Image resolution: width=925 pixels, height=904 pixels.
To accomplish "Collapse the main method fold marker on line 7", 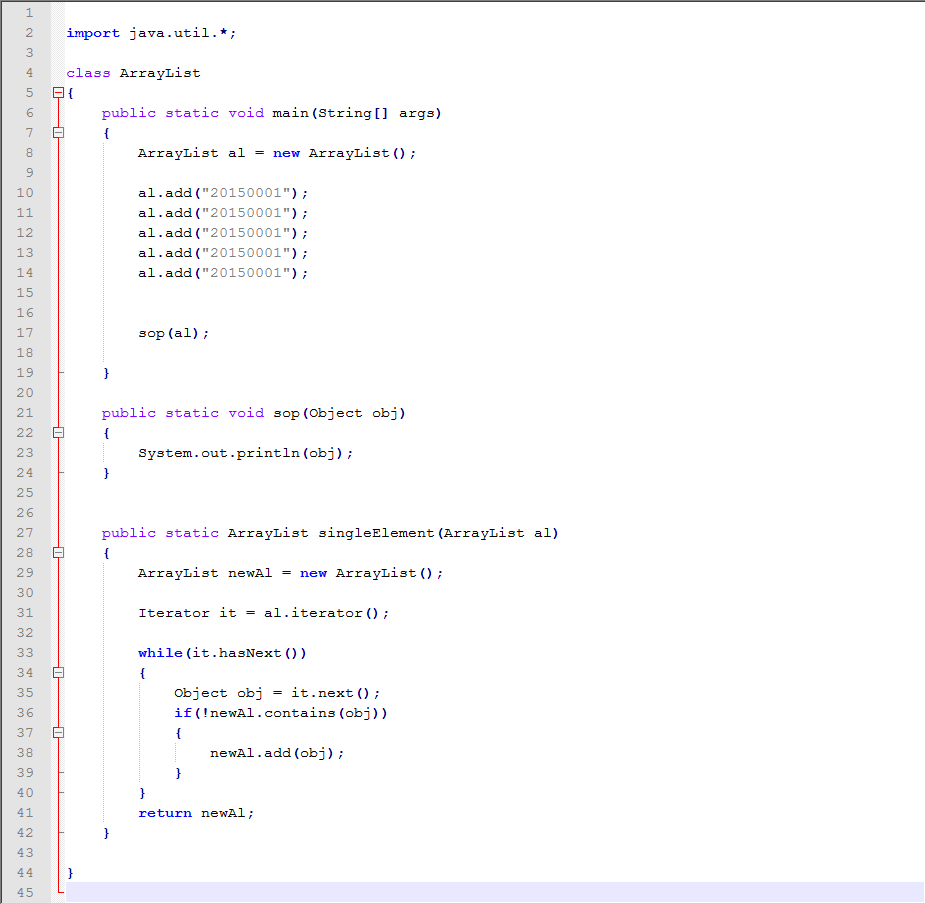I will pos(58,133).
